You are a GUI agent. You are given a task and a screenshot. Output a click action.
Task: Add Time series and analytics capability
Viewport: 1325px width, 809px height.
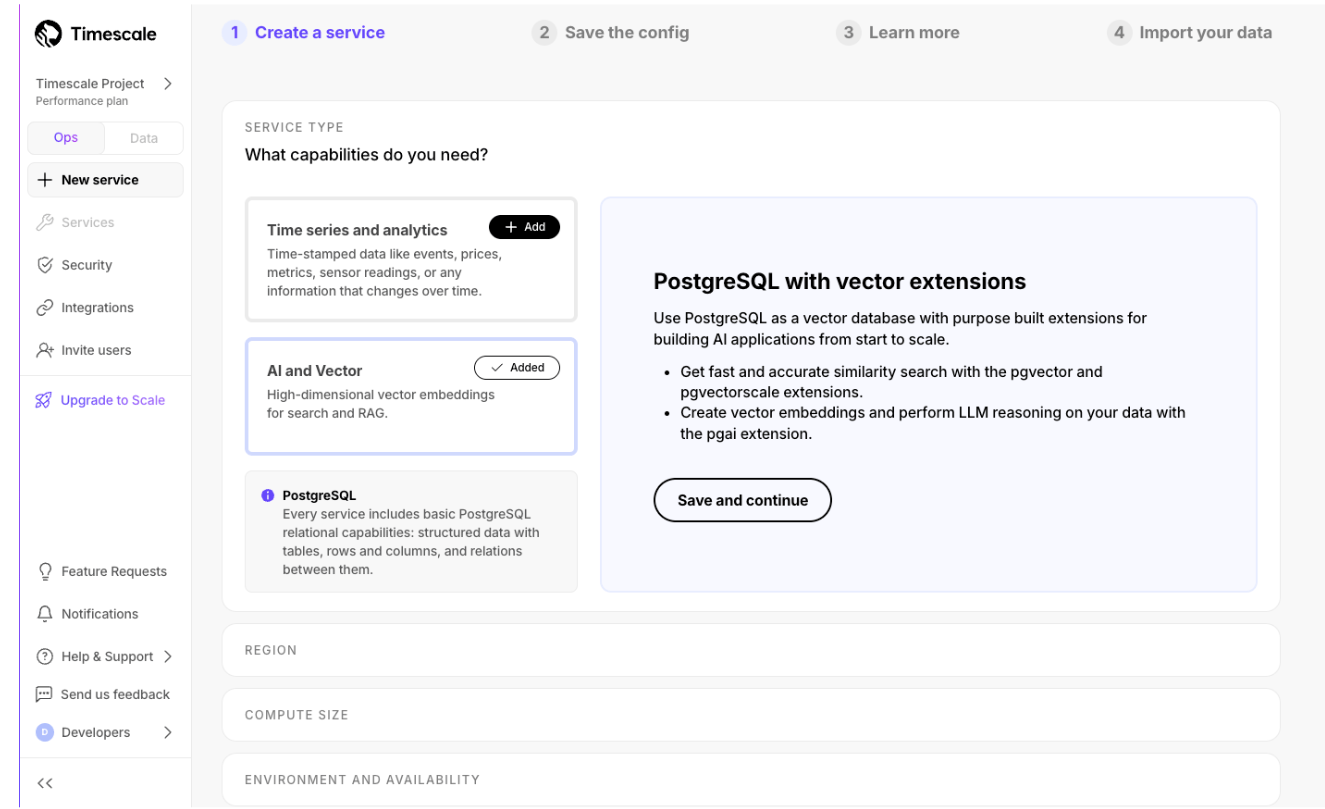coord(524,227)
